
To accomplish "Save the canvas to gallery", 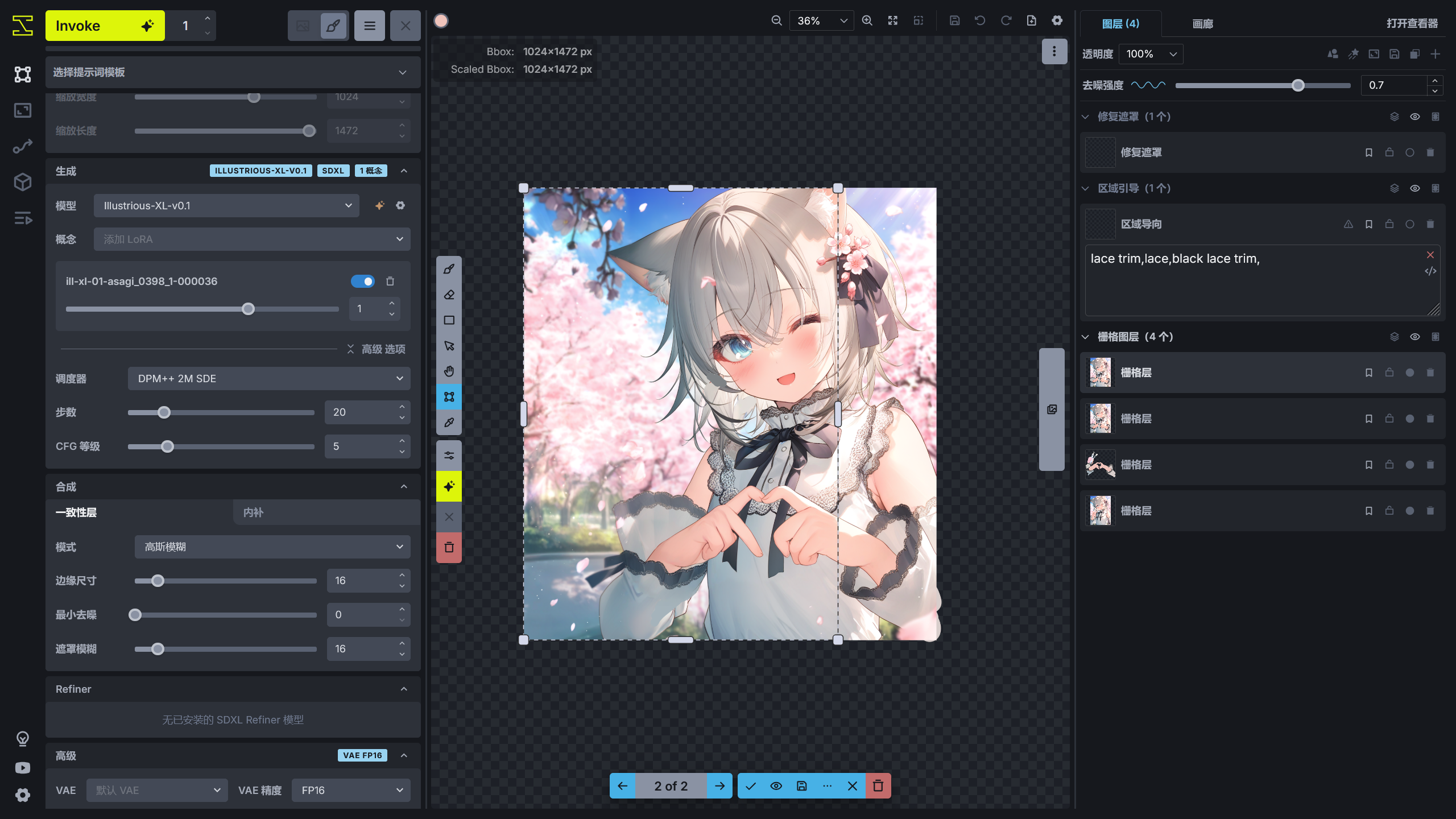I will click(954, 20).
